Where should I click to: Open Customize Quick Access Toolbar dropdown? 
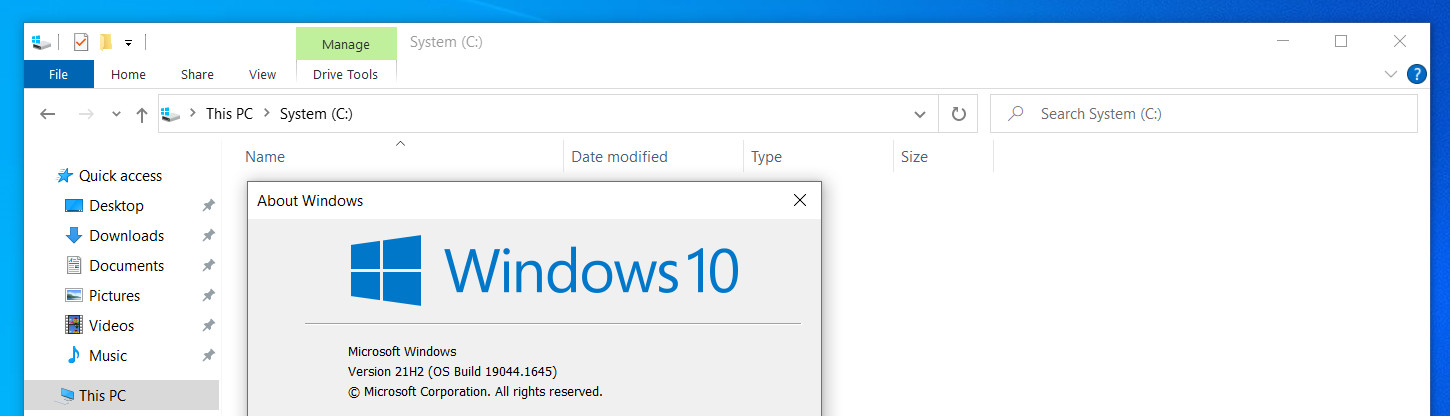pos(128,43)
